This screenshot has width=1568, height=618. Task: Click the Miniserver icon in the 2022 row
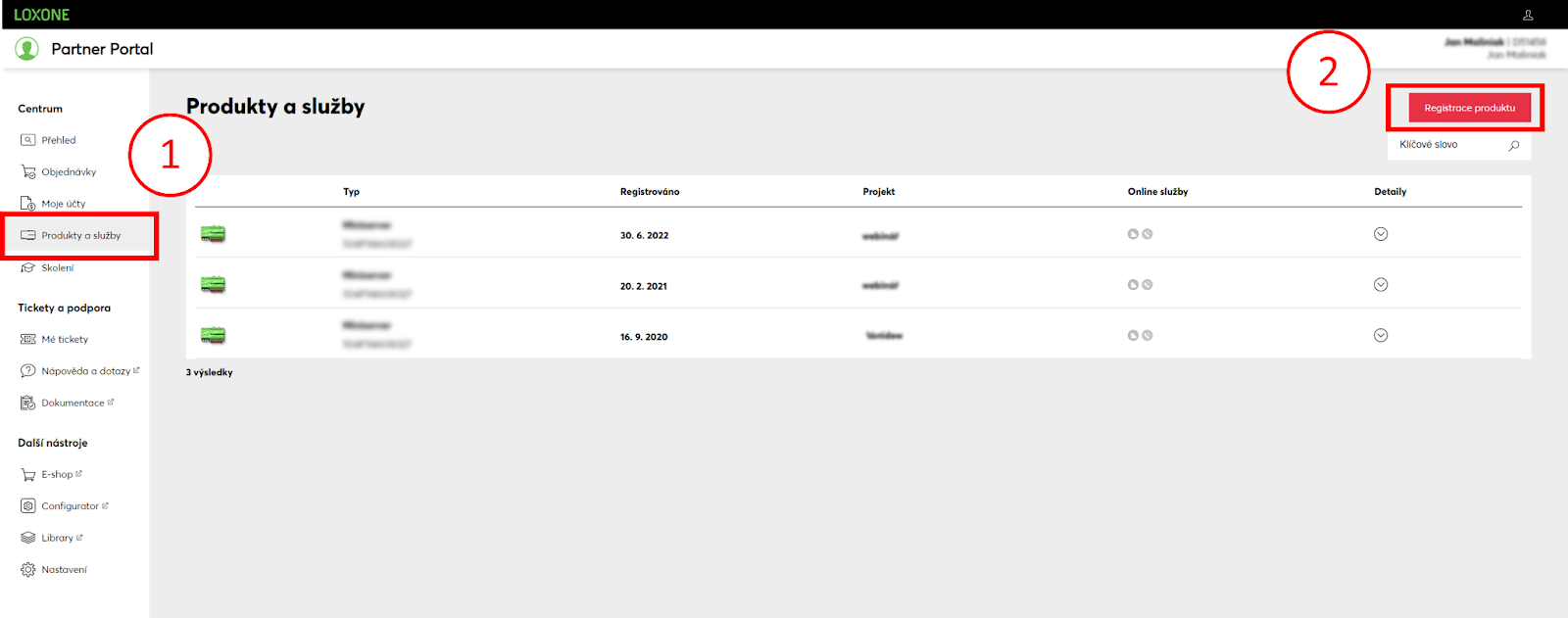(x=213, y=234)
